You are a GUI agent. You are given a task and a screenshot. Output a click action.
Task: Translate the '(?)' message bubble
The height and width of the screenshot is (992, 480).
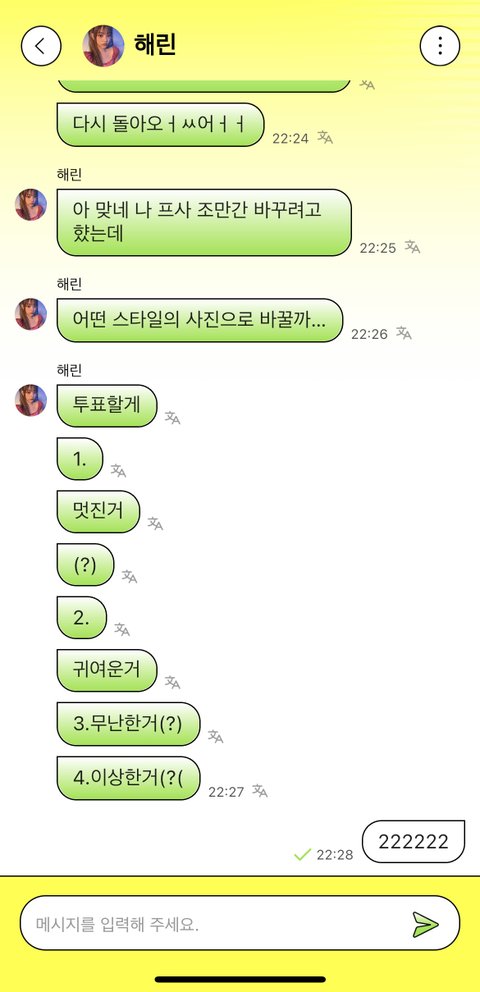[130, 576]
